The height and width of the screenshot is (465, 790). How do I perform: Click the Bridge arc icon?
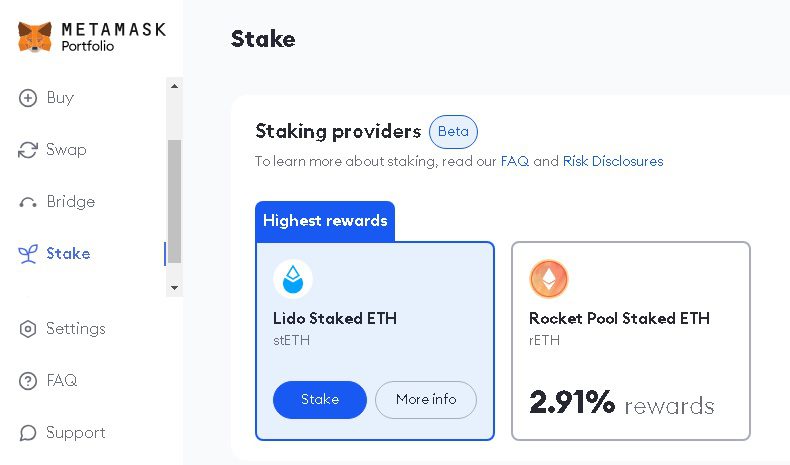pyautogui.click(x=28, y=203)
